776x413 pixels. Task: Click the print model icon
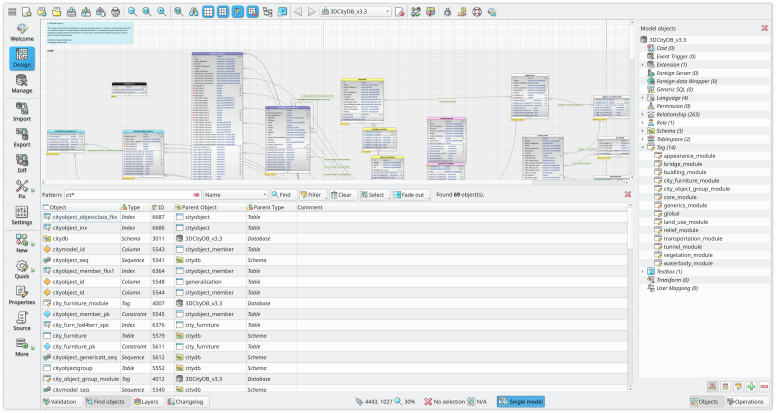(115, 11)
